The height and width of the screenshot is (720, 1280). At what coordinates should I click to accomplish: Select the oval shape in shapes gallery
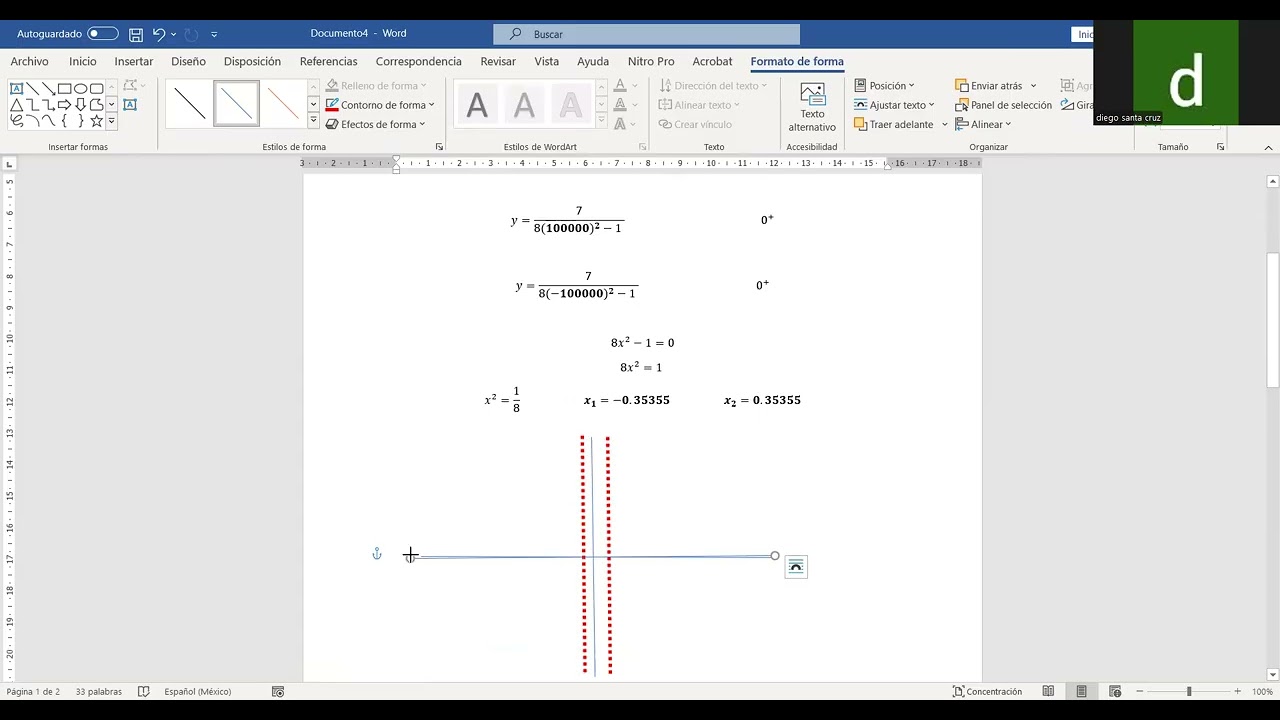(x=80, y=88)
